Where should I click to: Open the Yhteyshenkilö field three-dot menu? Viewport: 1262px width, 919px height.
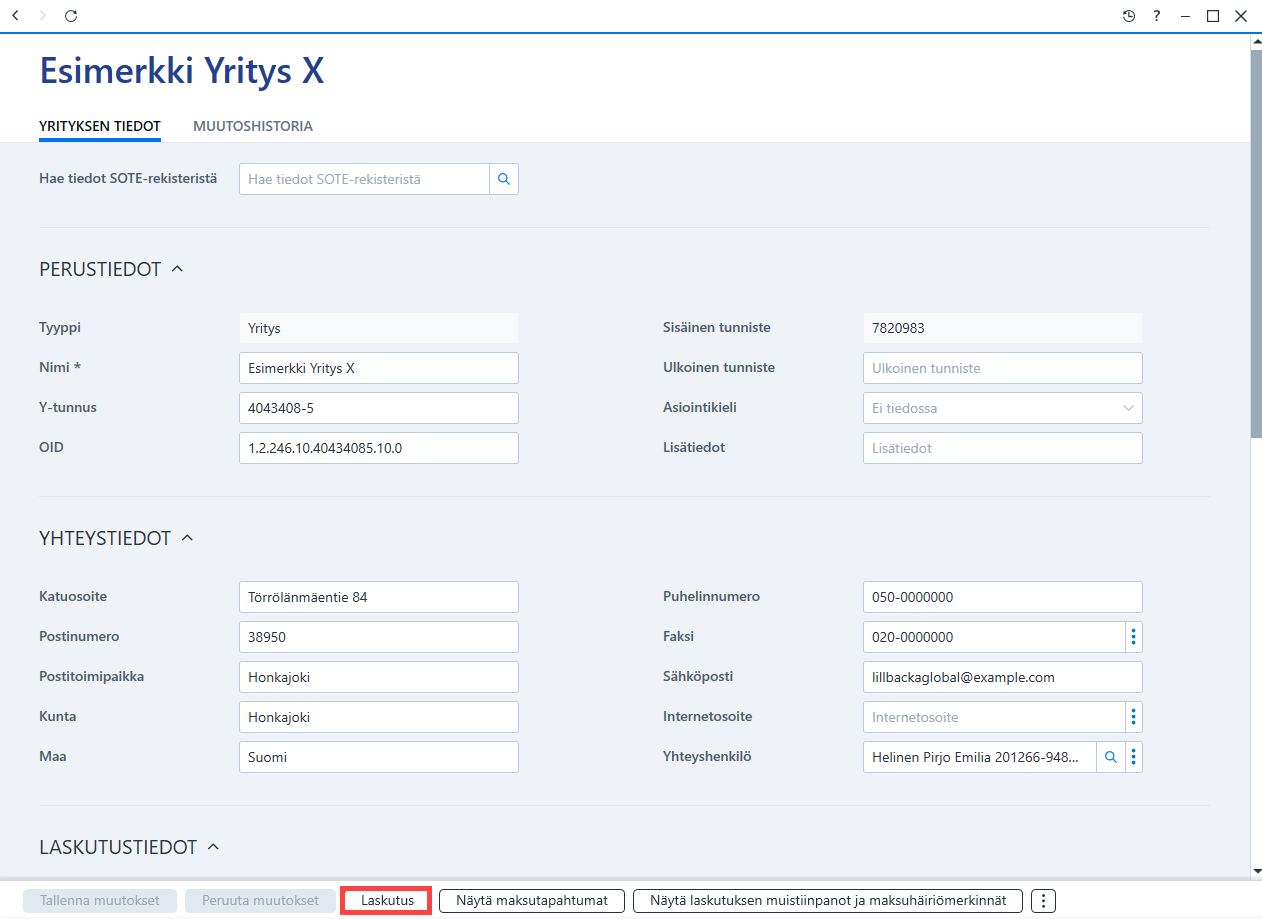[1134, 757]
